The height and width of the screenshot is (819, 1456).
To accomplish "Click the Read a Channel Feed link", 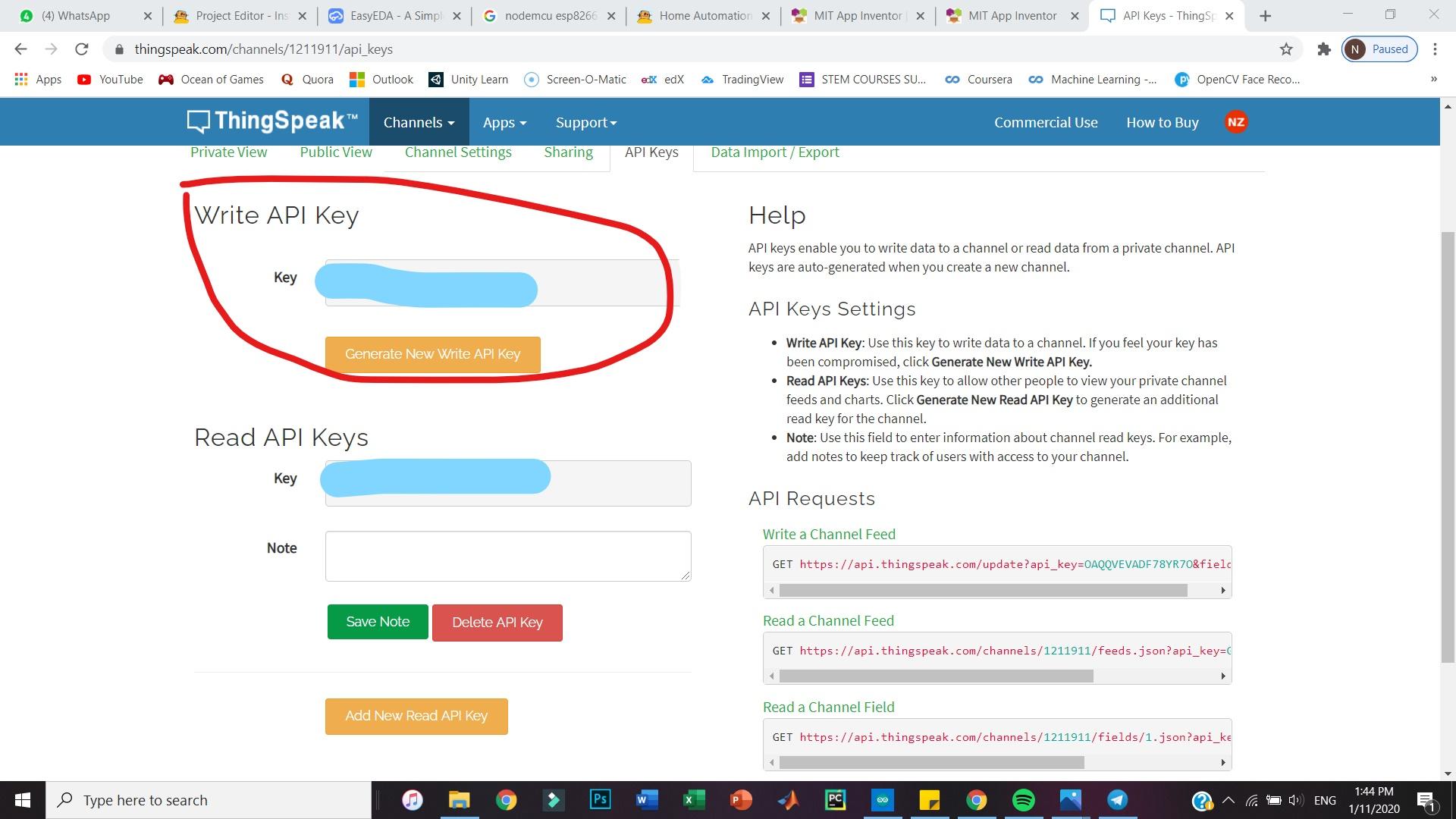I will [x=828, y=621].
